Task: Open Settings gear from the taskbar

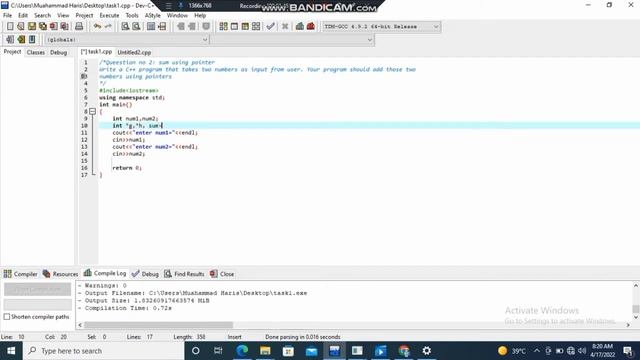Action: point(427,351)
